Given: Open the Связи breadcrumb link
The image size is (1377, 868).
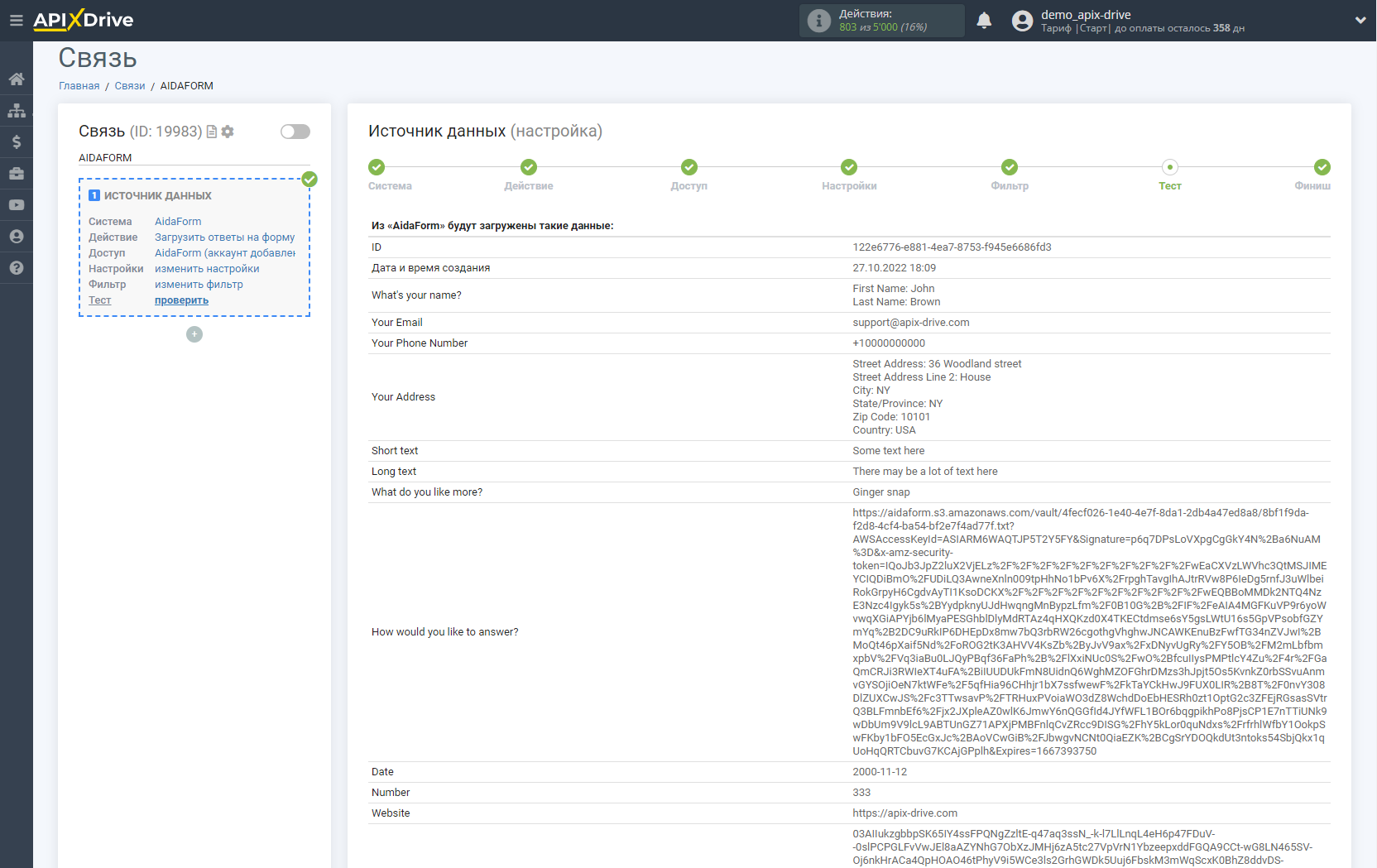Looking at the screenshot, I should 130,86.
